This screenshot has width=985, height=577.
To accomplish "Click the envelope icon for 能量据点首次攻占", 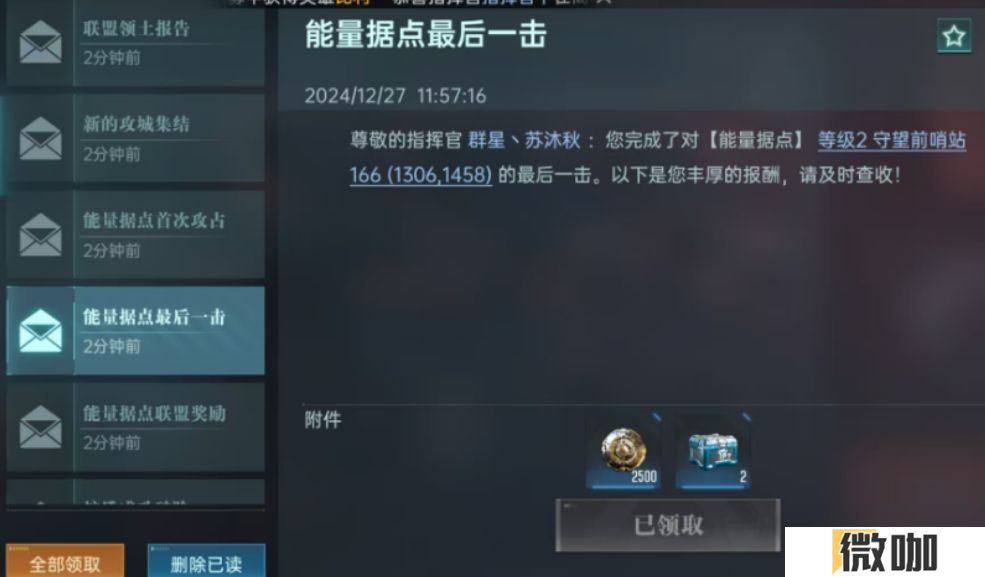I will [40, 235].
